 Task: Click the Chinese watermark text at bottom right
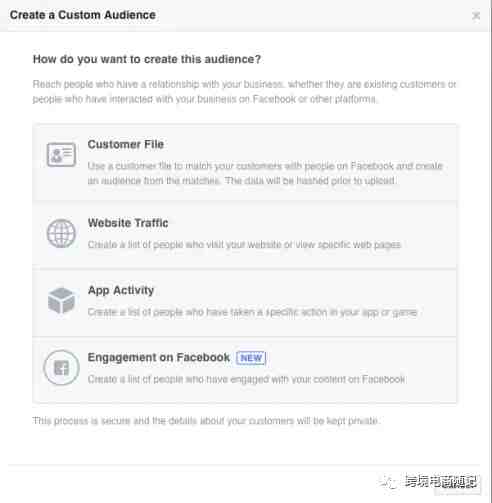[x=442, y=482]
